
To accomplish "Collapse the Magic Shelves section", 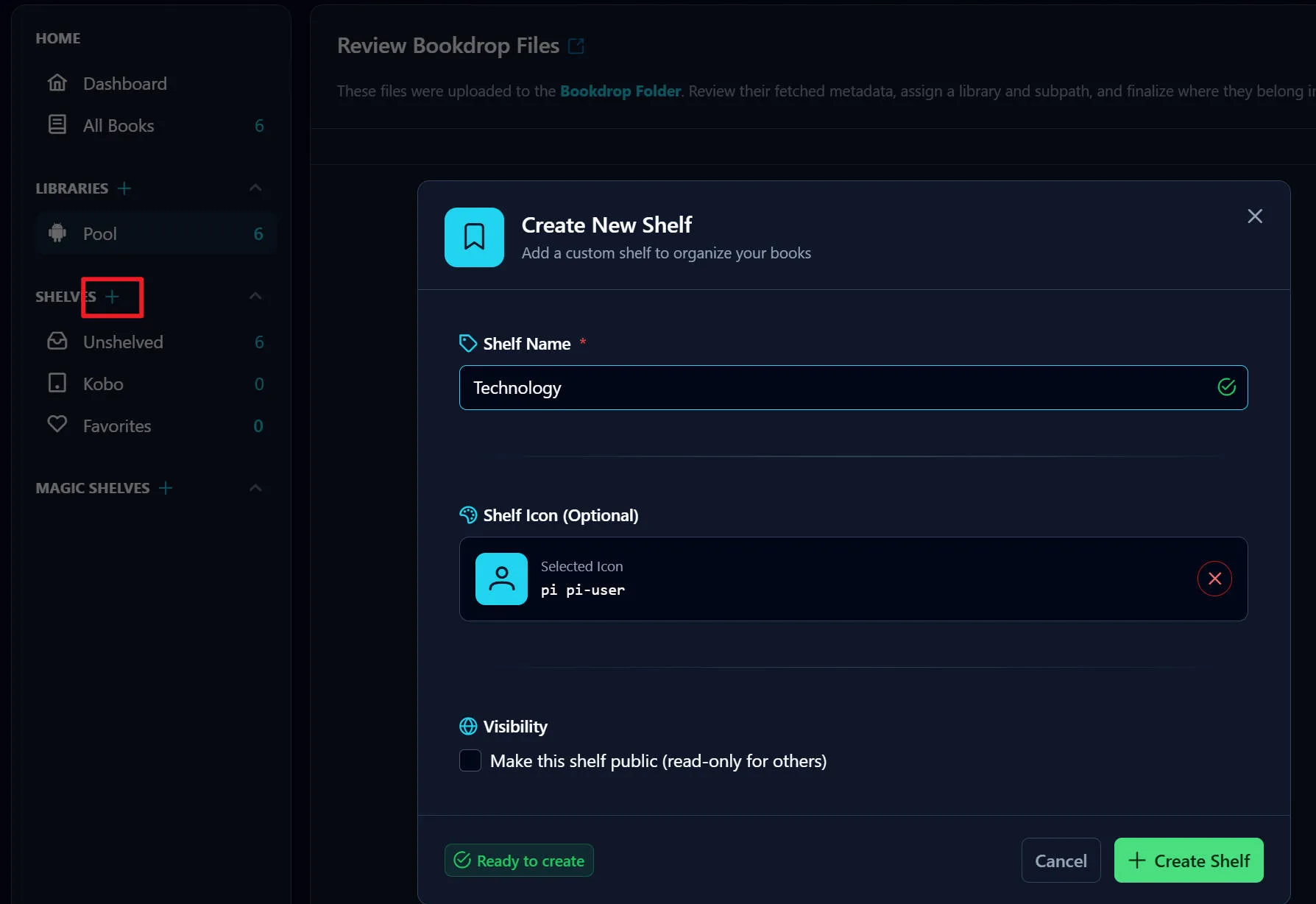I will pos(255,488).
